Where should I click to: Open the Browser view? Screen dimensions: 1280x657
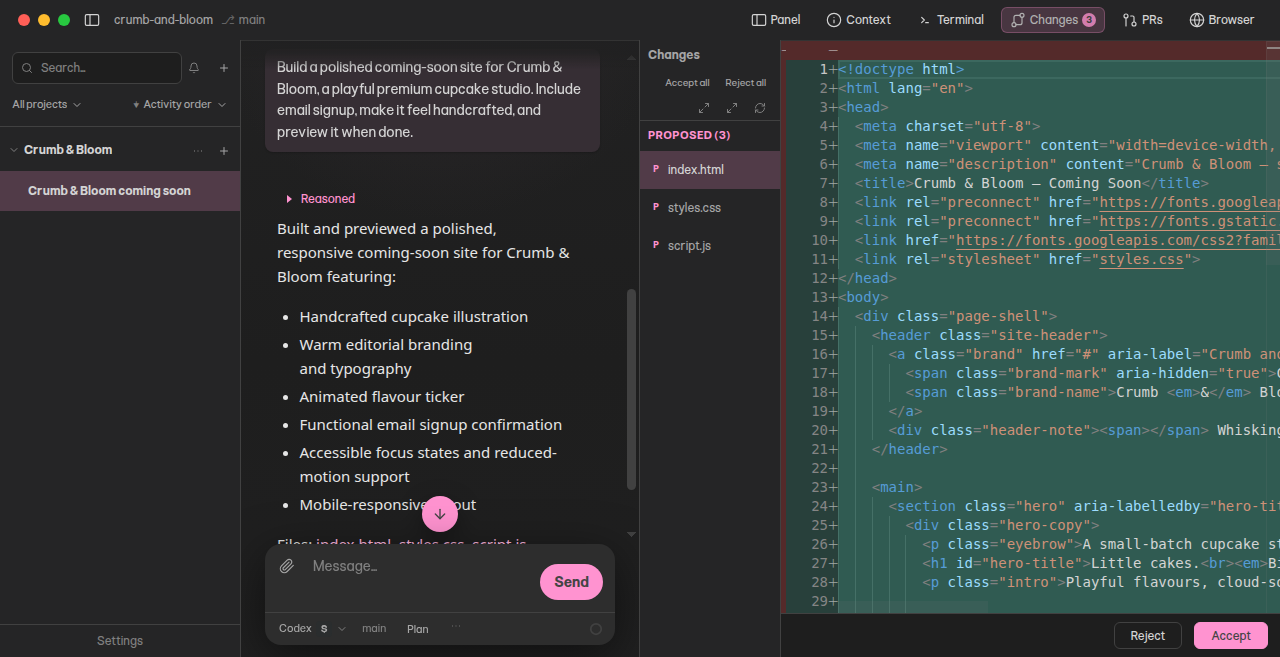(x=1222, y=20)
